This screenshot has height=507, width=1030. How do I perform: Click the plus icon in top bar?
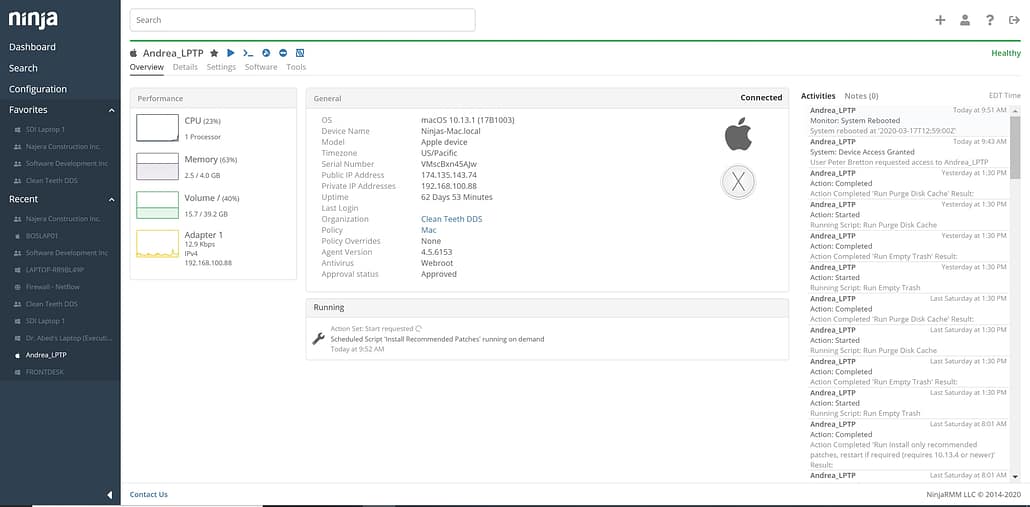(x=940, y=20)
